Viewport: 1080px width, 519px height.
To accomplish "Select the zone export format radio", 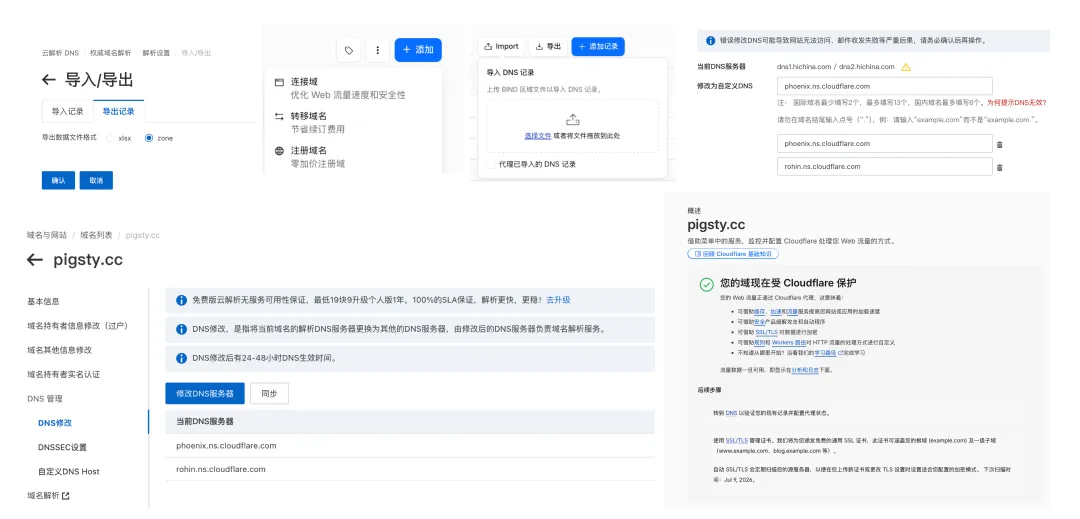I will coord(149,138).
